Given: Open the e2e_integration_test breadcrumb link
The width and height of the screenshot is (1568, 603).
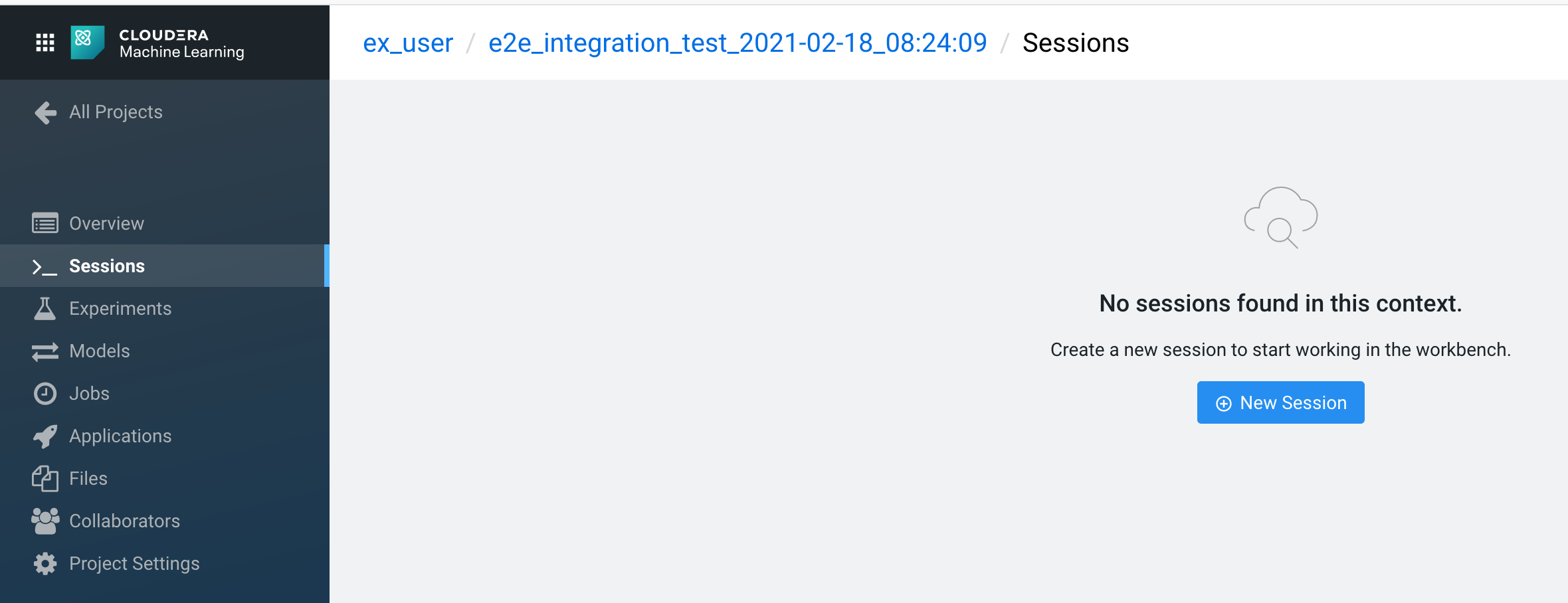Looking at the screenshot, I should [x=736, y=43].
